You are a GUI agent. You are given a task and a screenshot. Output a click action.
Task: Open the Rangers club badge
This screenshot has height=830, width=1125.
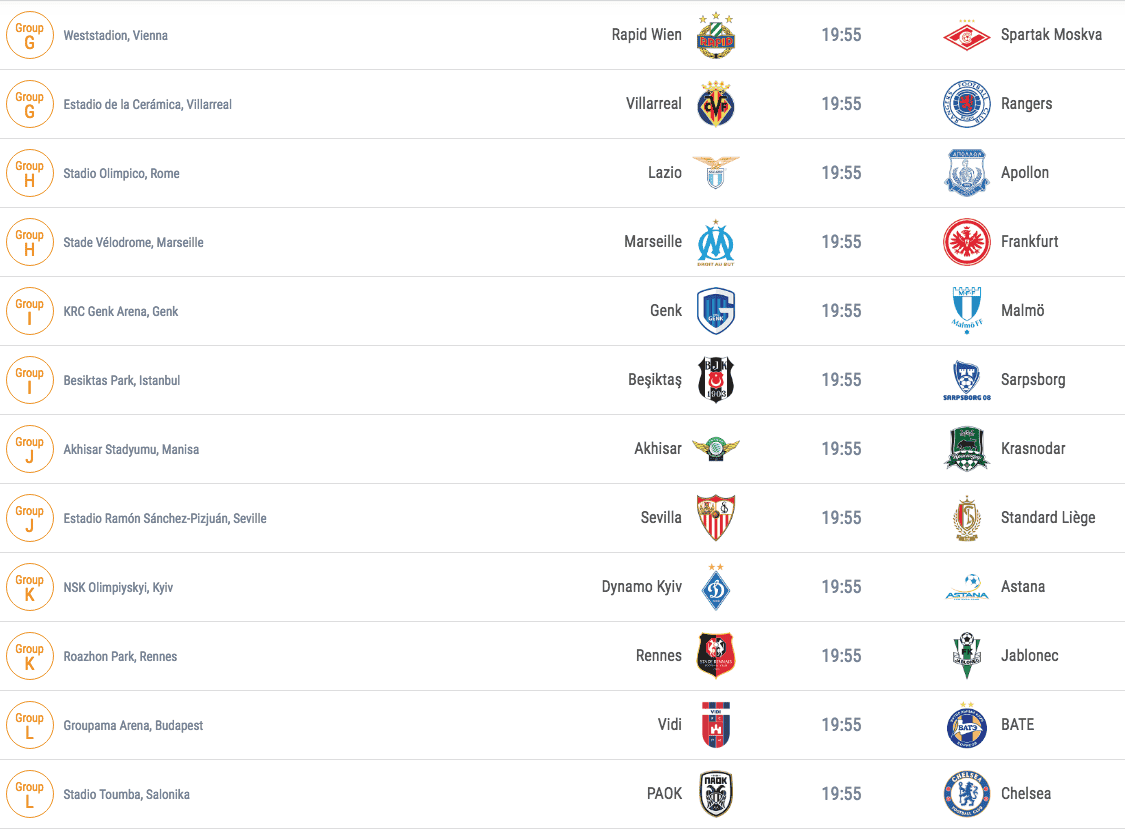[966, 104]
